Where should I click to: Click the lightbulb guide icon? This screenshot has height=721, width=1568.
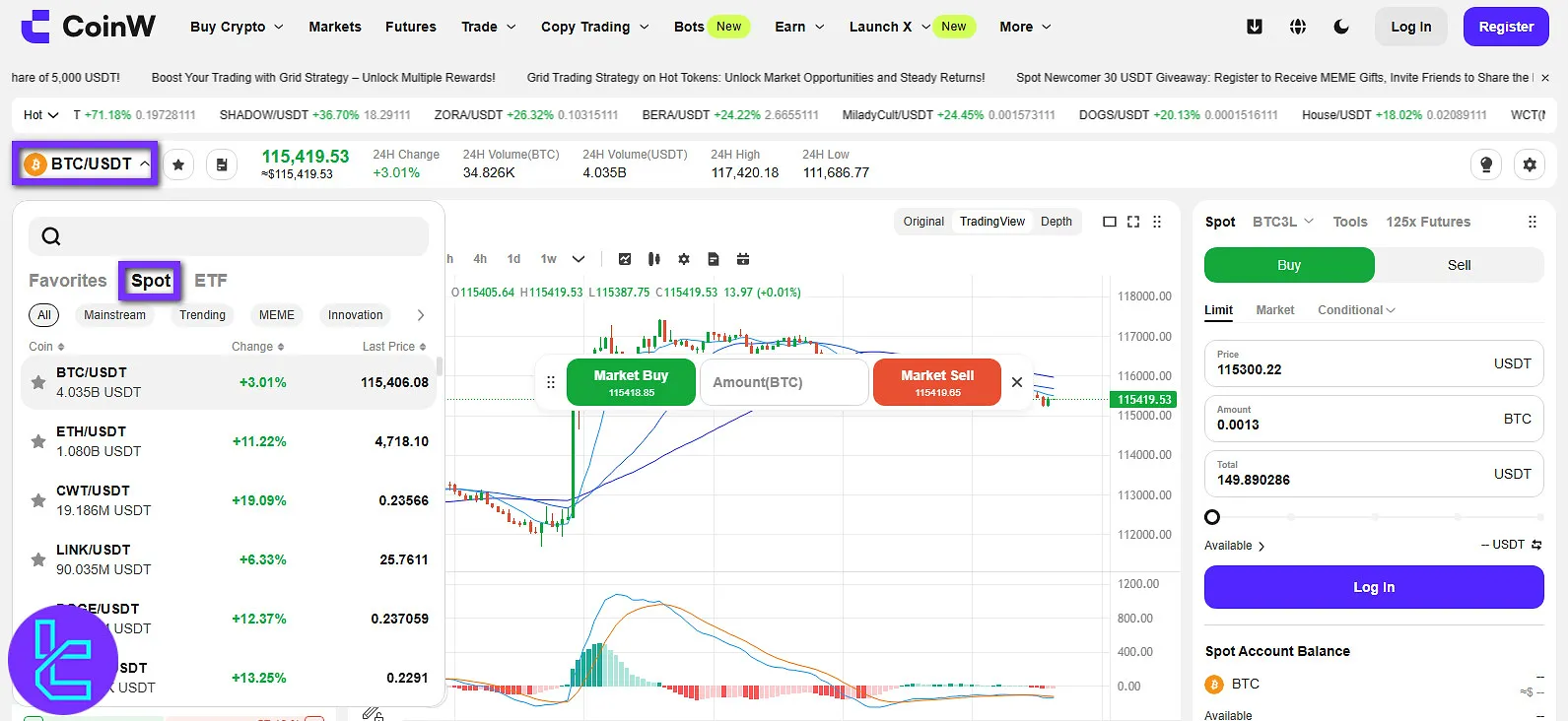click(1486, 164)
